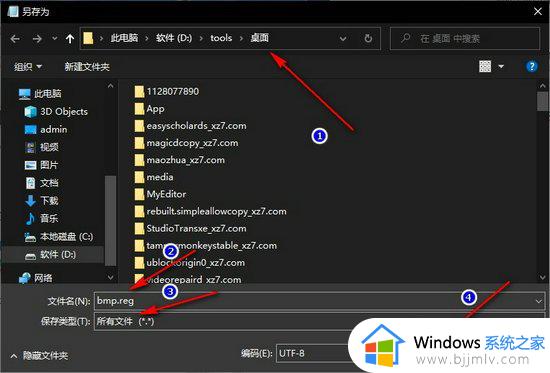This screenshot has width=550, height=373.
Task: Select 软件 (D:) in the sidebar
Action: pyautogui.click(x=50, y=255)
